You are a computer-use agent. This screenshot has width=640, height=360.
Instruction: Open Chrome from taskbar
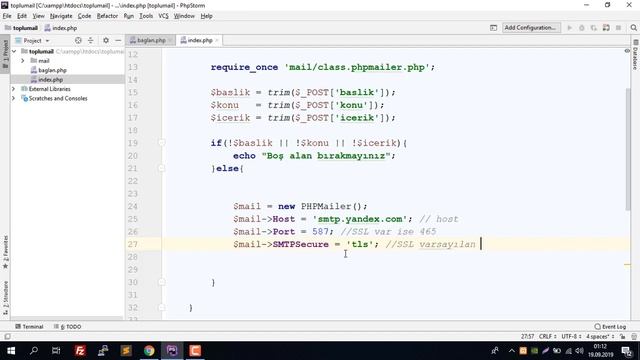[149, 351]
